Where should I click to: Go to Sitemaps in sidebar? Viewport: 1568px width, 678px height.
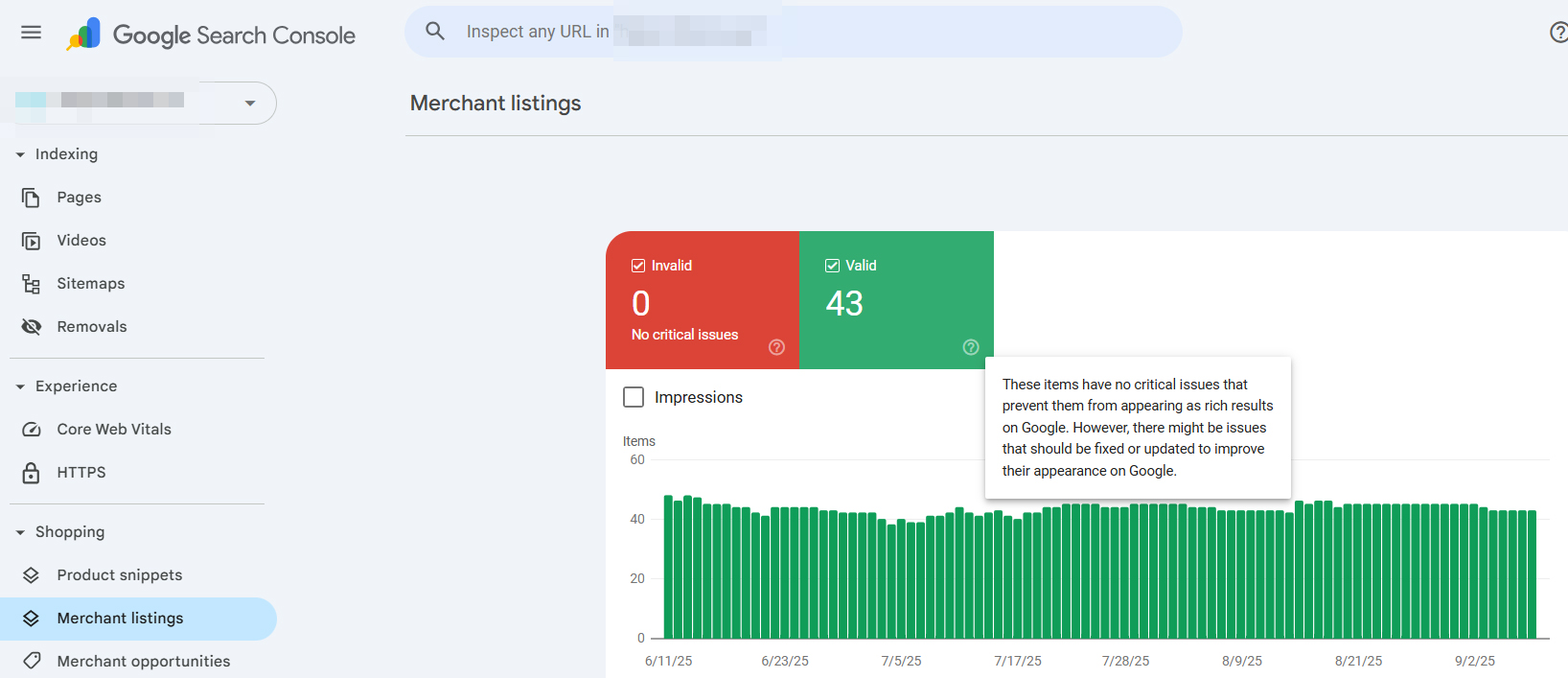tap(90, 284)
